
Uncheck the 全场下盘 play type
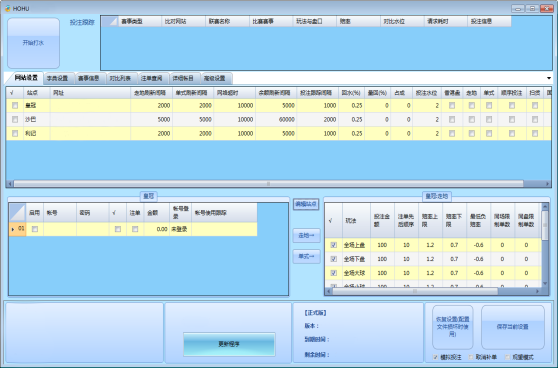pos(334,259)
